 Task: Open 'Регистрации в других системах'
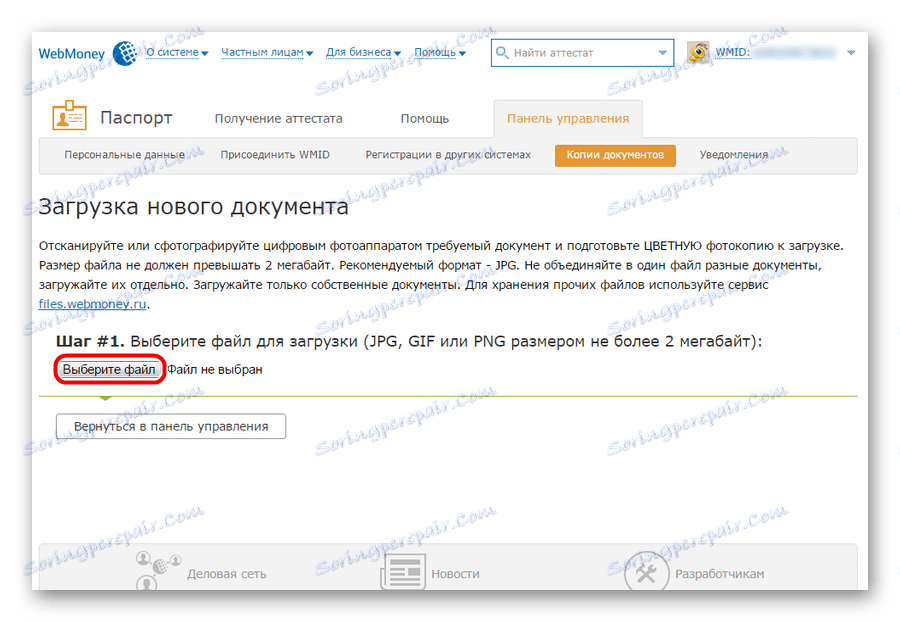(448, 155)
